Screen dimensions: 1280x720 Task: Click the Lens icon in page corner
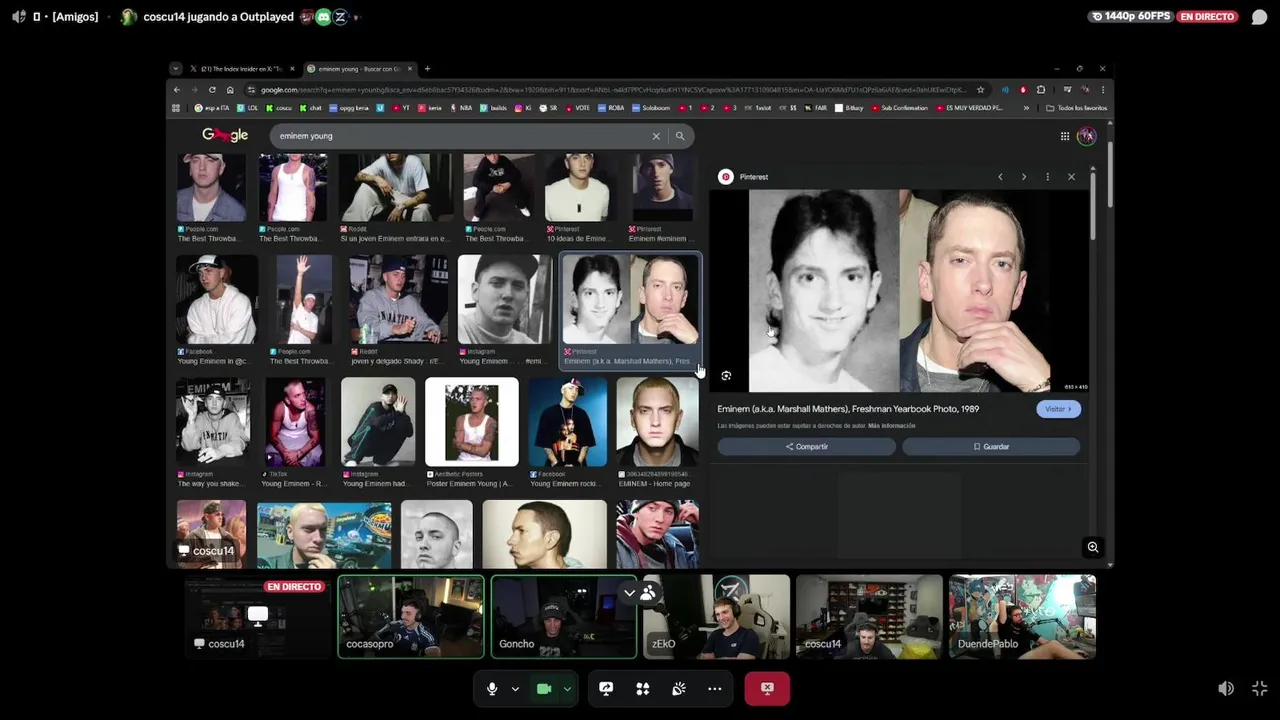click(x=1093, y=547)
